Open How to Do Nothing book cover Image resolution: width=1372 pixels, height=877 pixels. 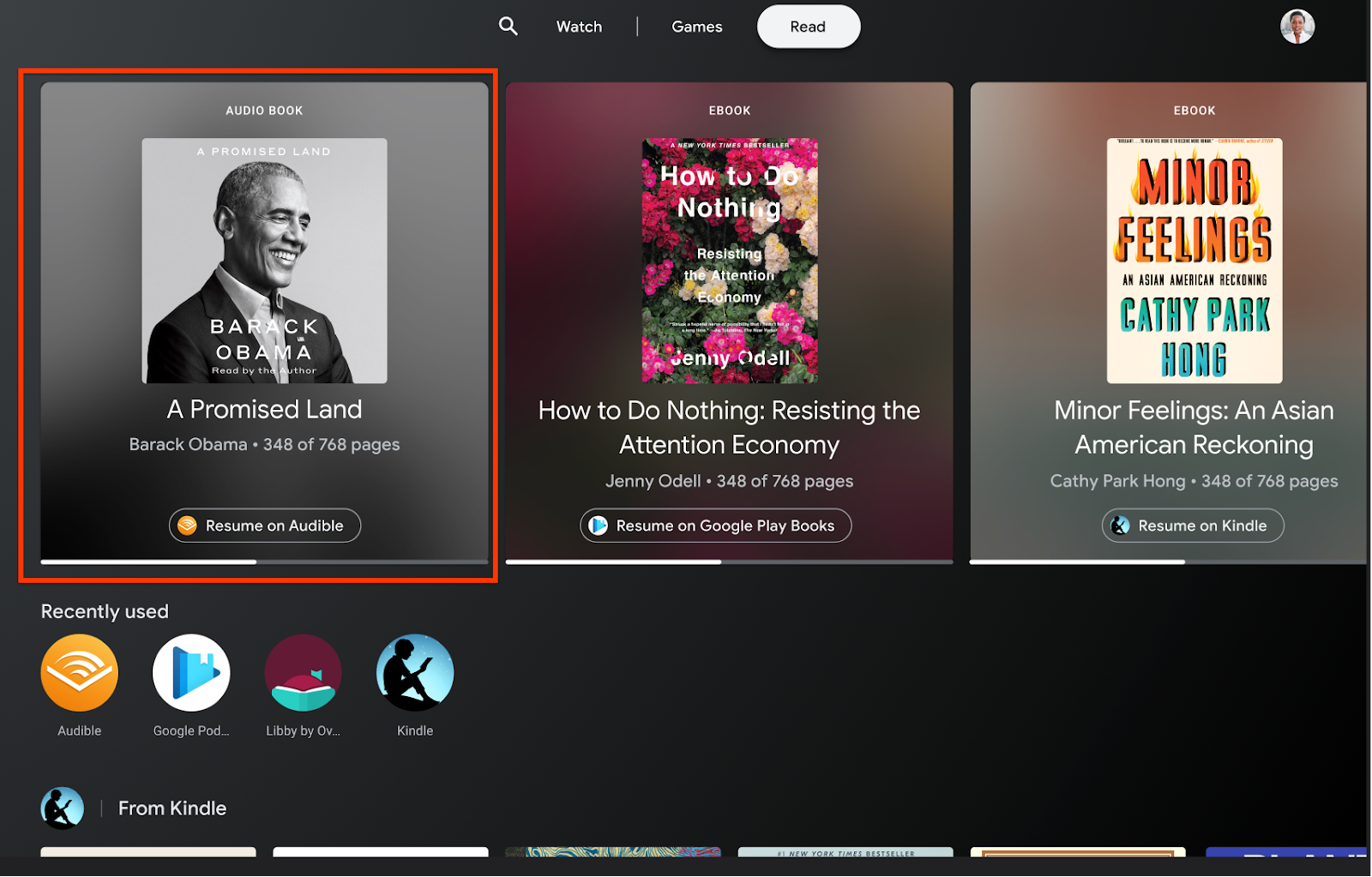[729, 261]
